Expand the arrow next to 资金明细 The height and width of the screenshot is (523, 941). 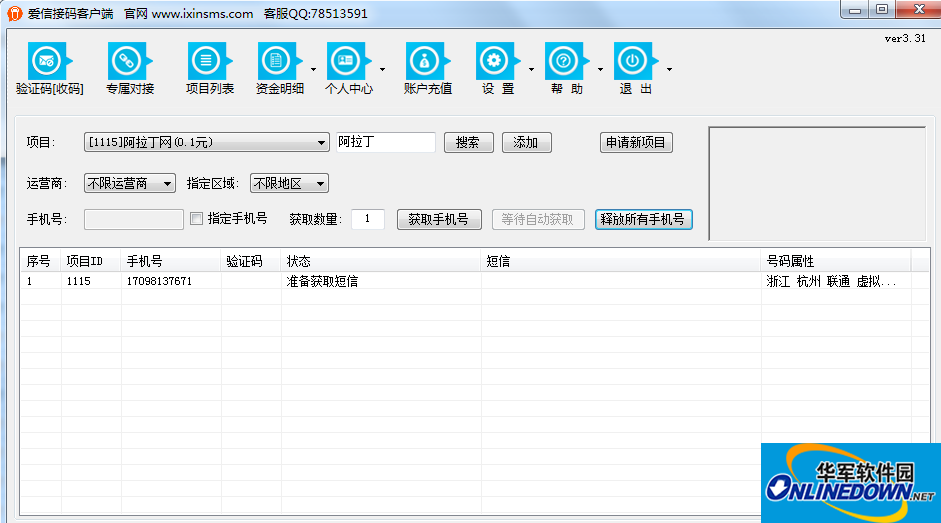pos(313,70)
